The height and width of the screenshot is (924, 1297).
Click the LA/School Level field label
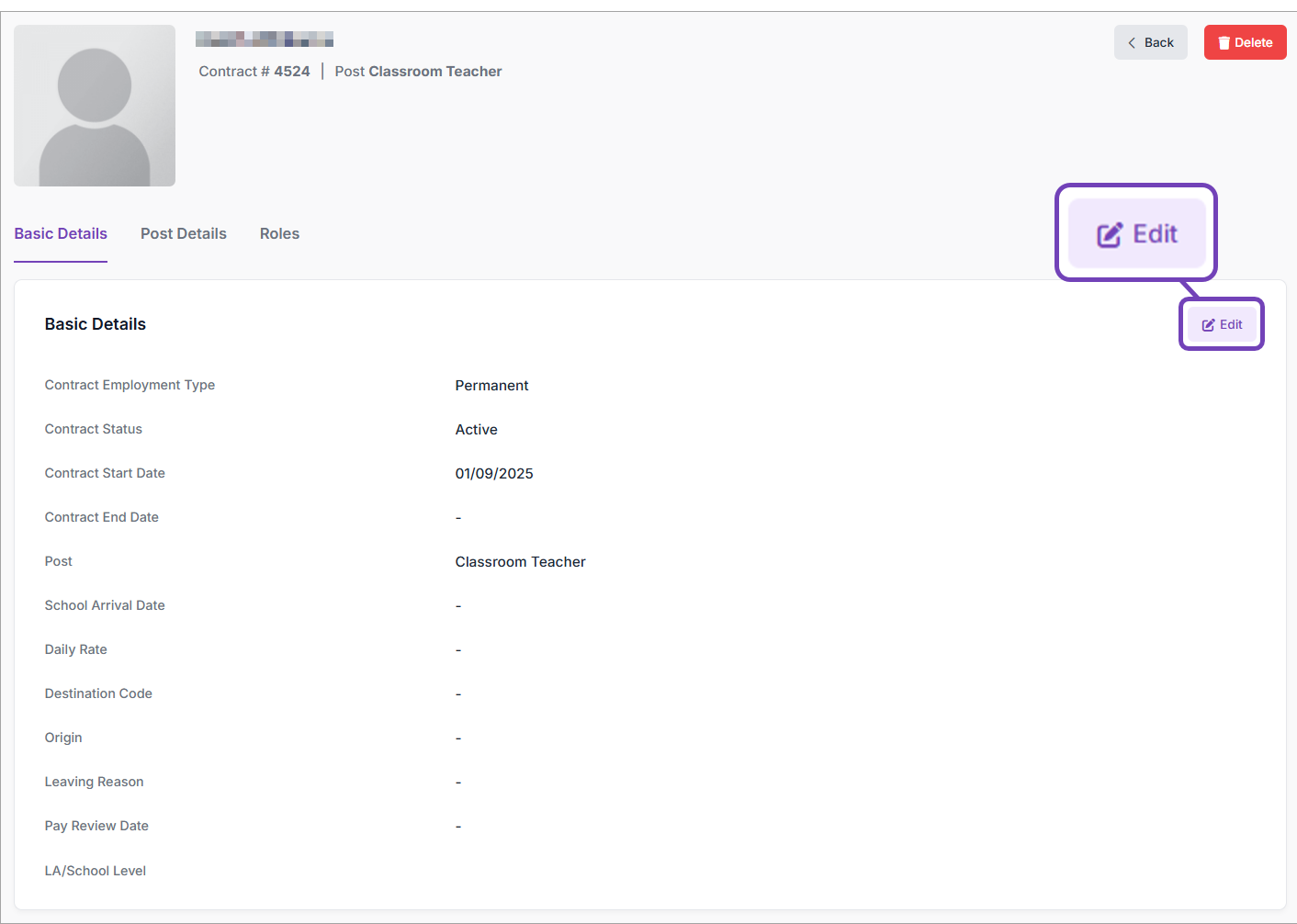click(x=96, y=871)
